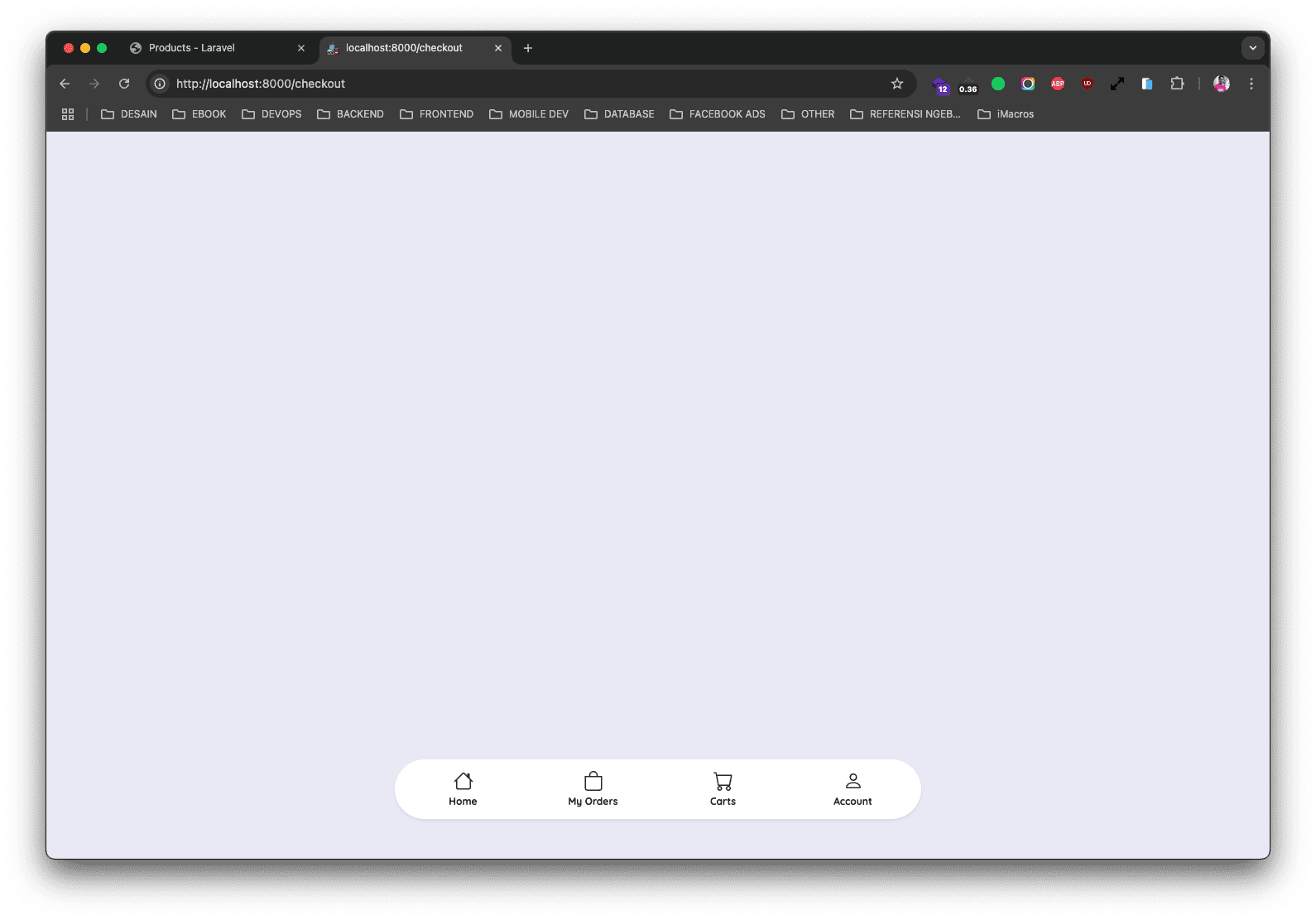This screenshot has width=1316, height=920.
Task: Go back to previous page
Action: (x=65, y=84)
